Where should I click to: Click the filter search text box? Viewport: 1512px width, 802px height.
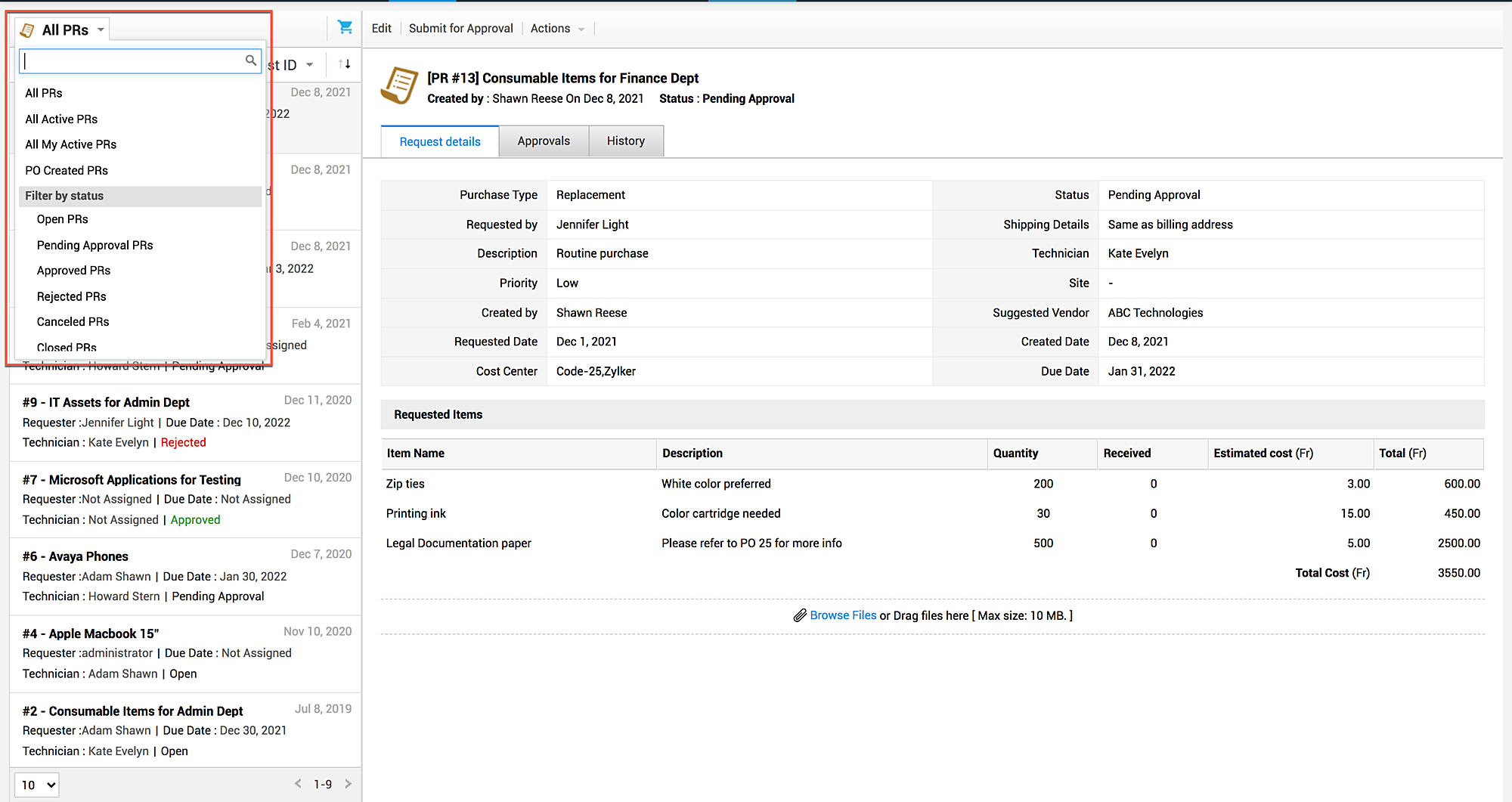132,61
